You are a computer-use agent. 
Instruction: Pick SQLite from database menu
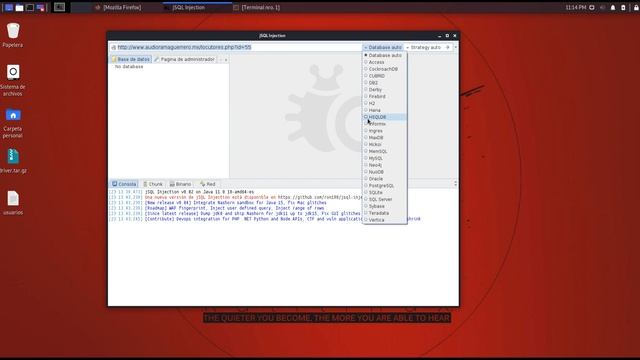coord(384,192)
